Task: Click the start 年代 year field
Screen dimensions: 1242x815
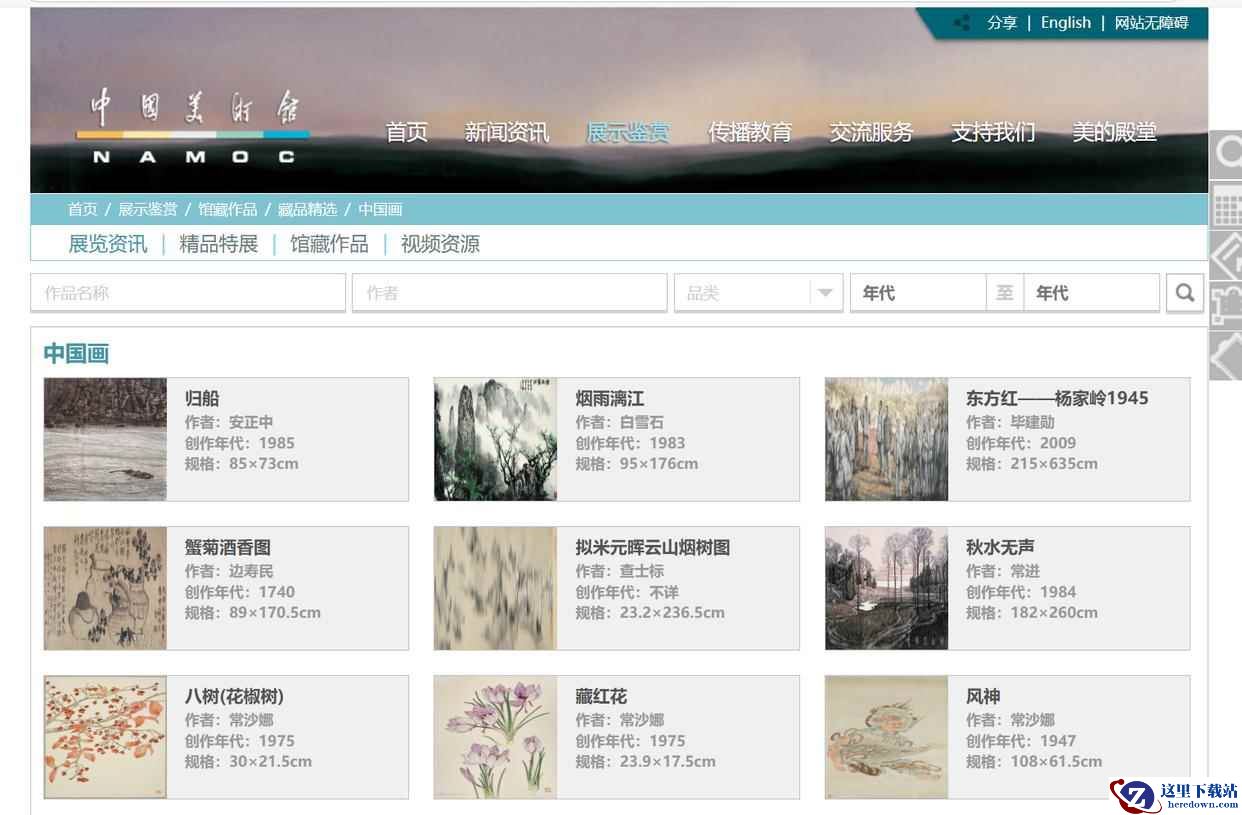Action: 918,293
